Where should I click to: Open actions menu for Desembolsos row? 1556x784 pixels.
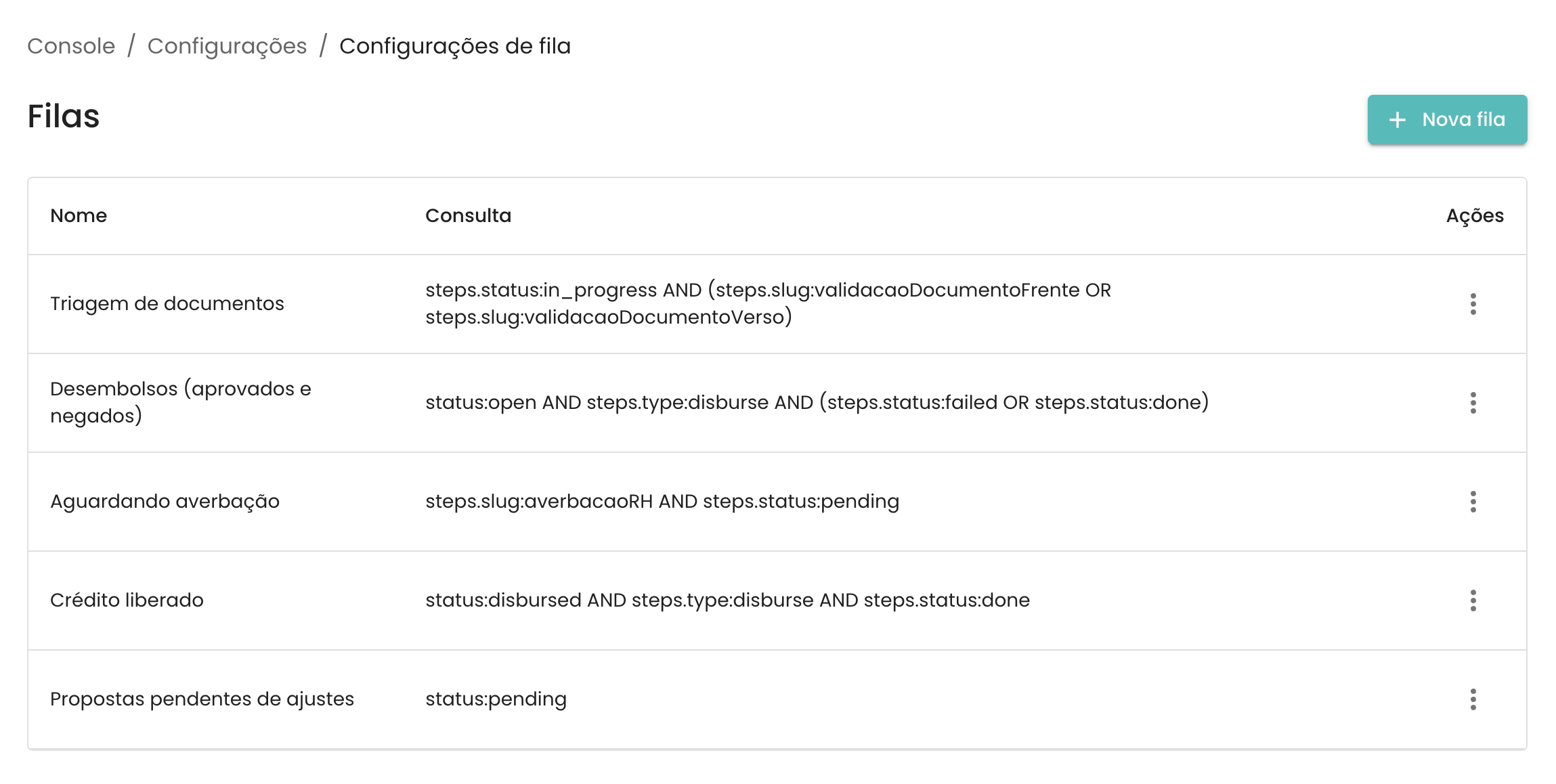1473,403
